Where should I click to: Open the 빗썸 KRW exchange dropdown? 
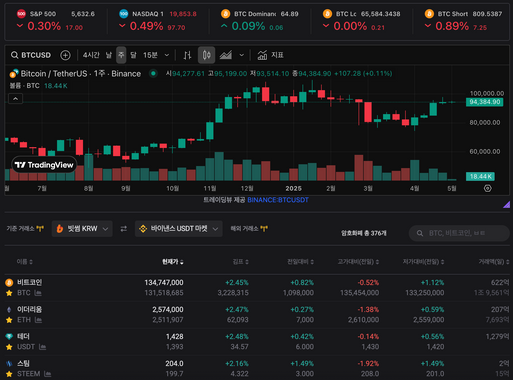[82, 229]
